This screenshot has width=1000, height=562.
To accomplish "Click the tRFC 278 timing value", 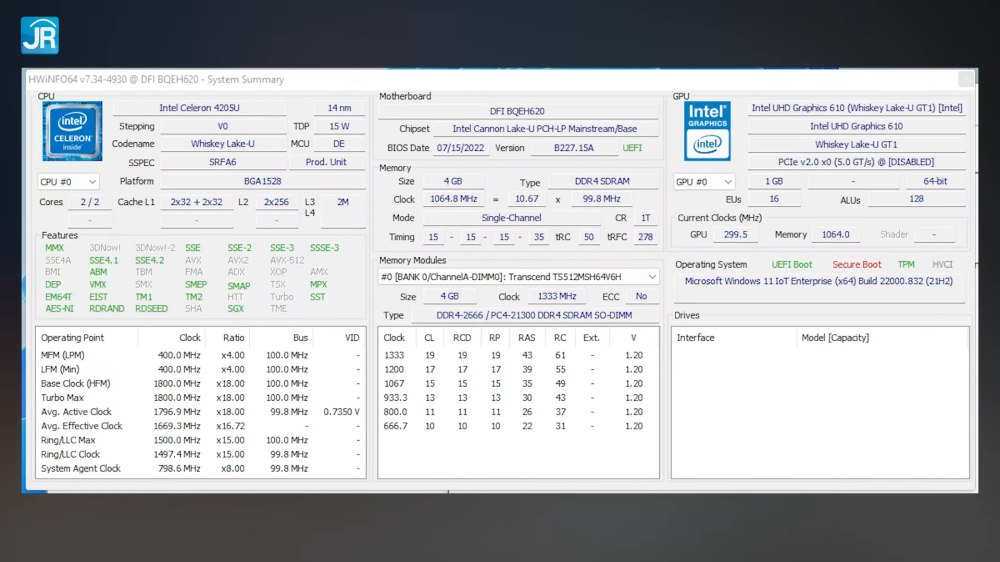I will coord(645,237).
